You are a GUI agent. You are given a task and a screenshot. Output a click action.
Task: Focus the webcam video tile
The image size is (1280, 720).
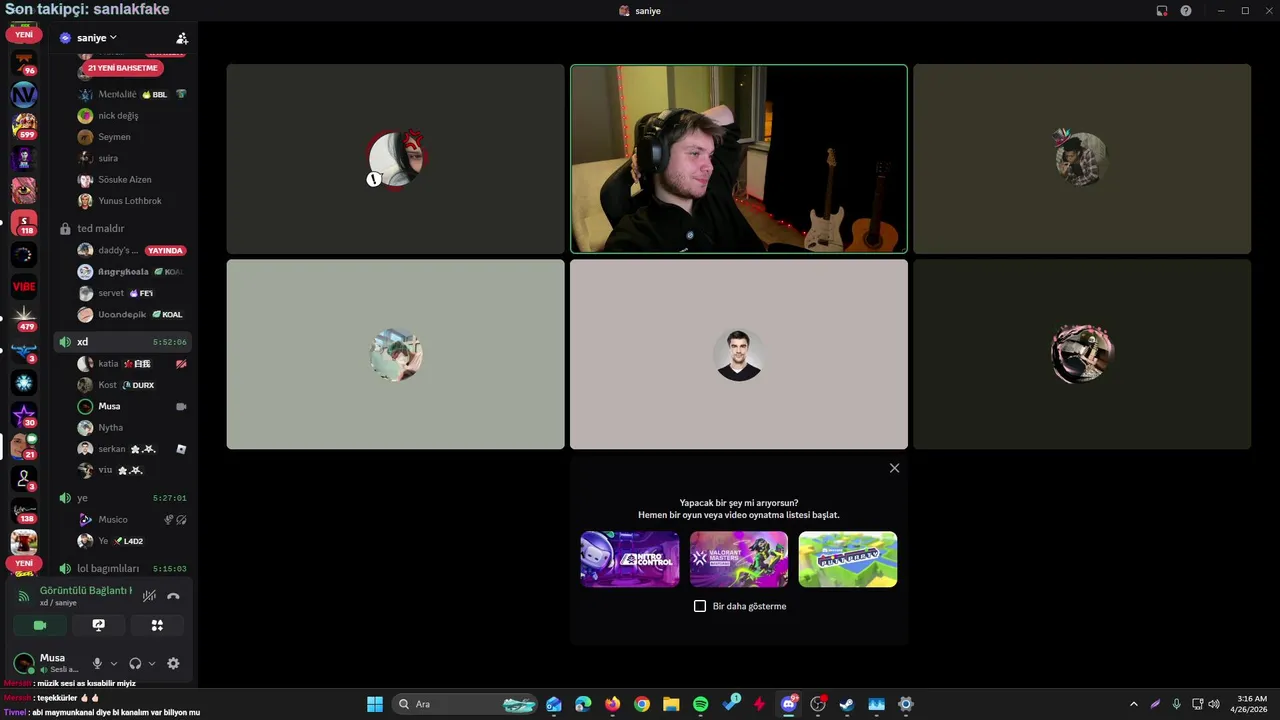point(739,159)
